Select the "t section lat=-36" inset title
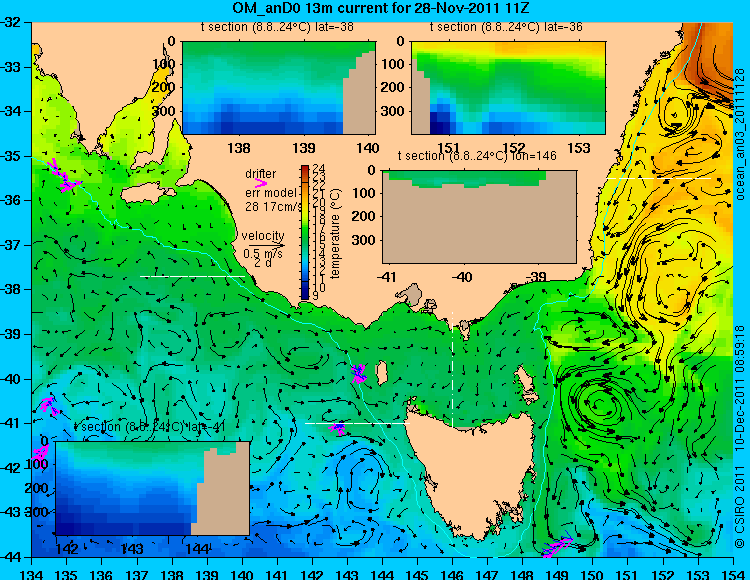The height and width of the screenshot is (580, 750). coord(506,27)
